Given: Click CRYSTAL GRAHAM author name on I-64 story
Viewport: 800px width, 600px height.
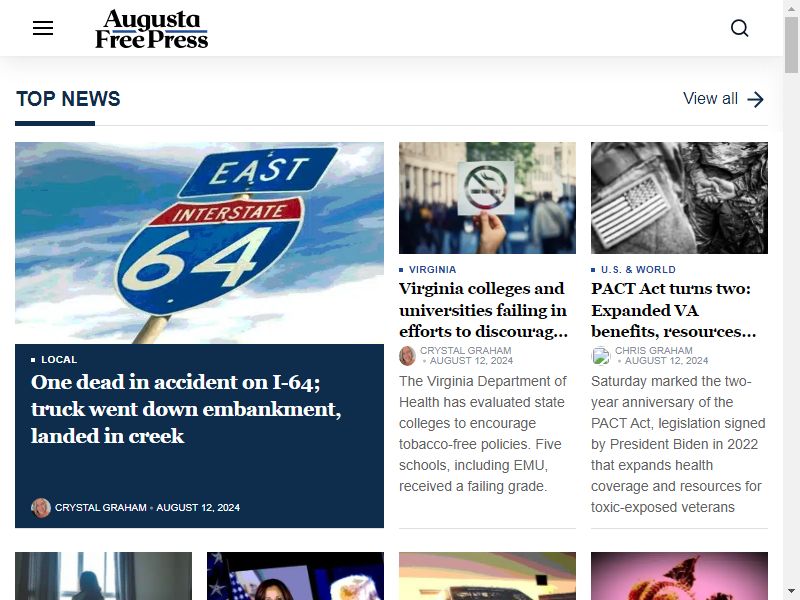Looking at the screenshot, I should tap(101, 508).
